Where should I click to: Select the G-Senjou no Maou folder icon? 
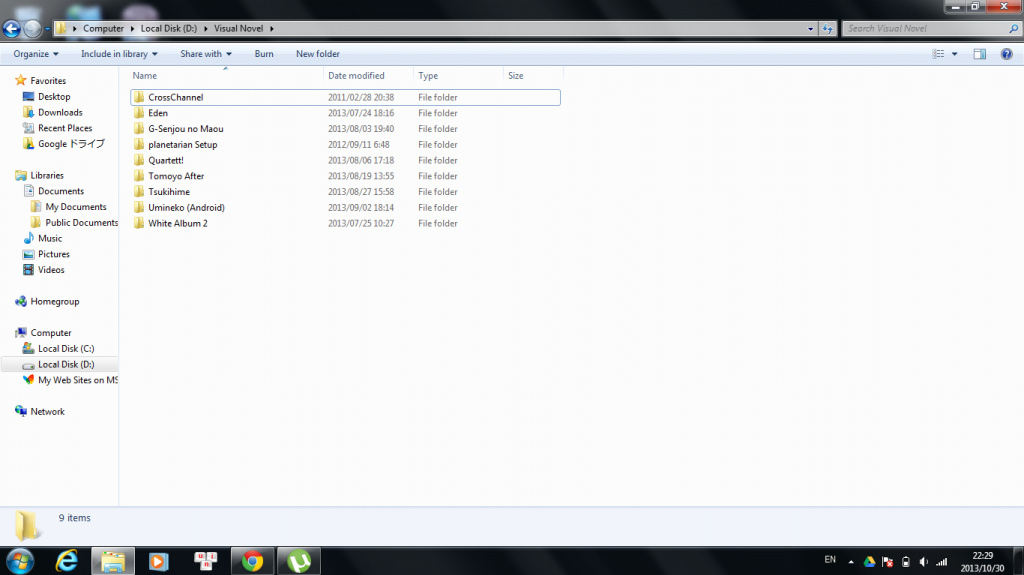(x=139, y=129)
